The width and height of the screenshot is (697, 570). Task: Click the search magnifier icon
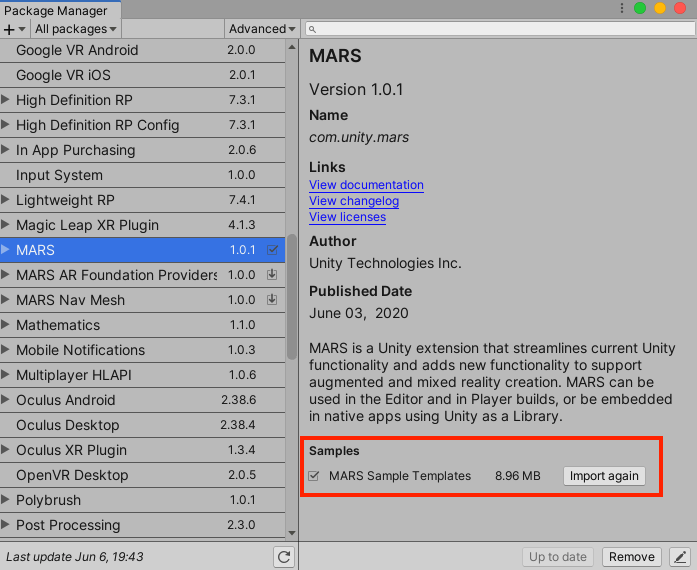(x=312, y=29)
